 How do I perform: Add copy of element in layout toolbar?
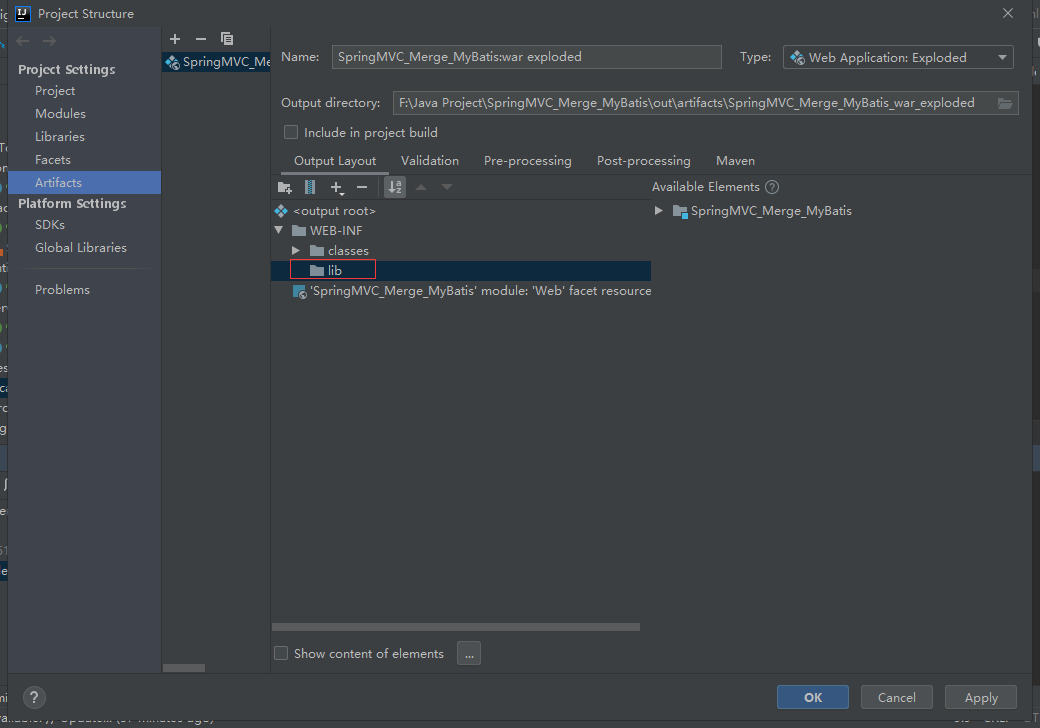[x=337, y=188]
